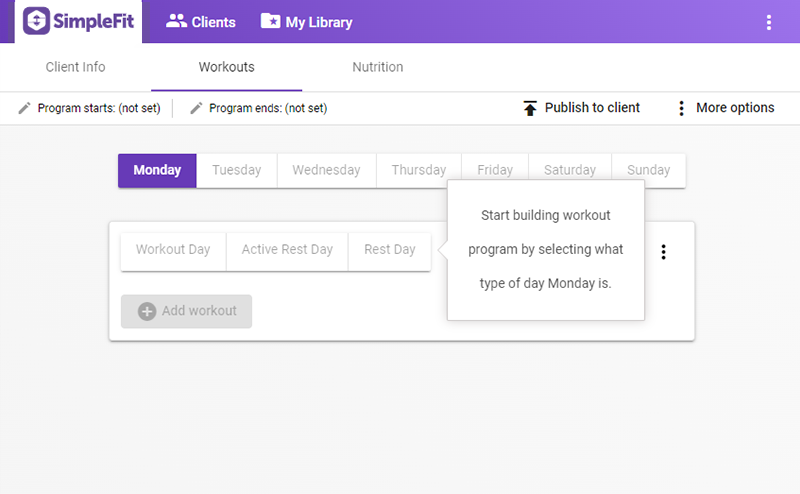Select the Wednesday day tab
Screen dimensions: 800x494
coord(326,170)
